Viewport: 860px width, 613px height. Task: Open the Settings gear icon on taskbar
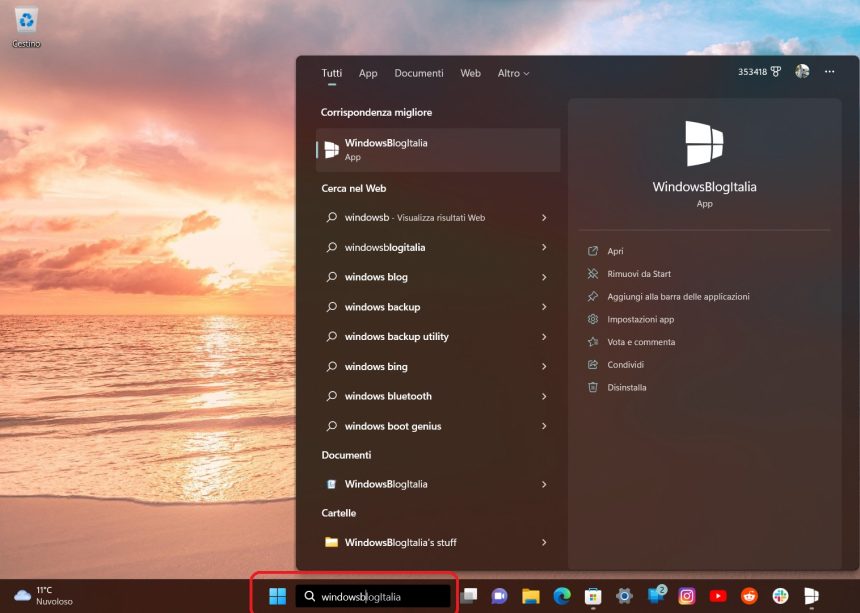click(x=623, y=596)
